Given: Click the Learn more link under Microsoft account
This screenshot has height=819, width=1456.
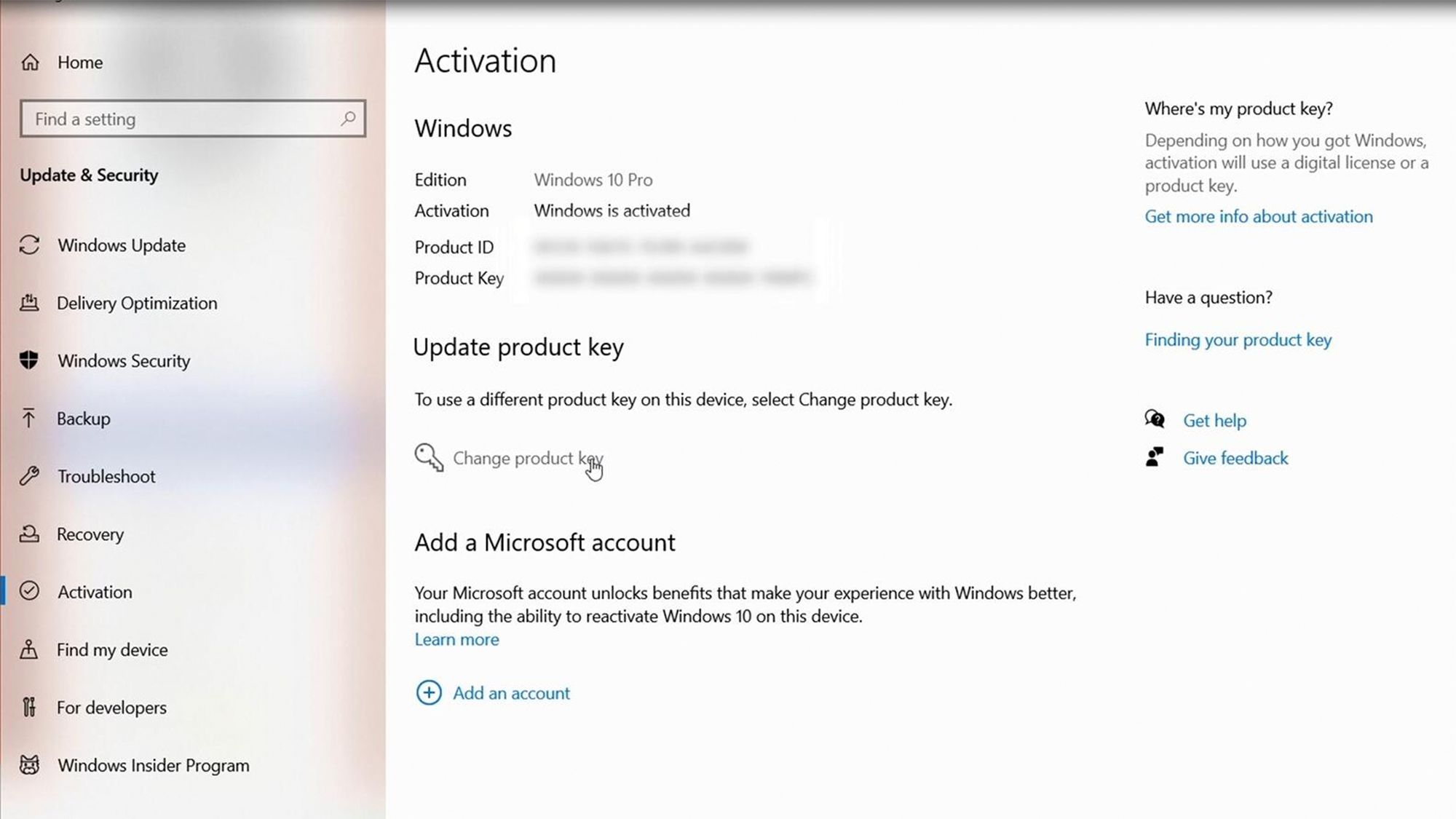Looking at the screenshot, I should pos(458,639).
